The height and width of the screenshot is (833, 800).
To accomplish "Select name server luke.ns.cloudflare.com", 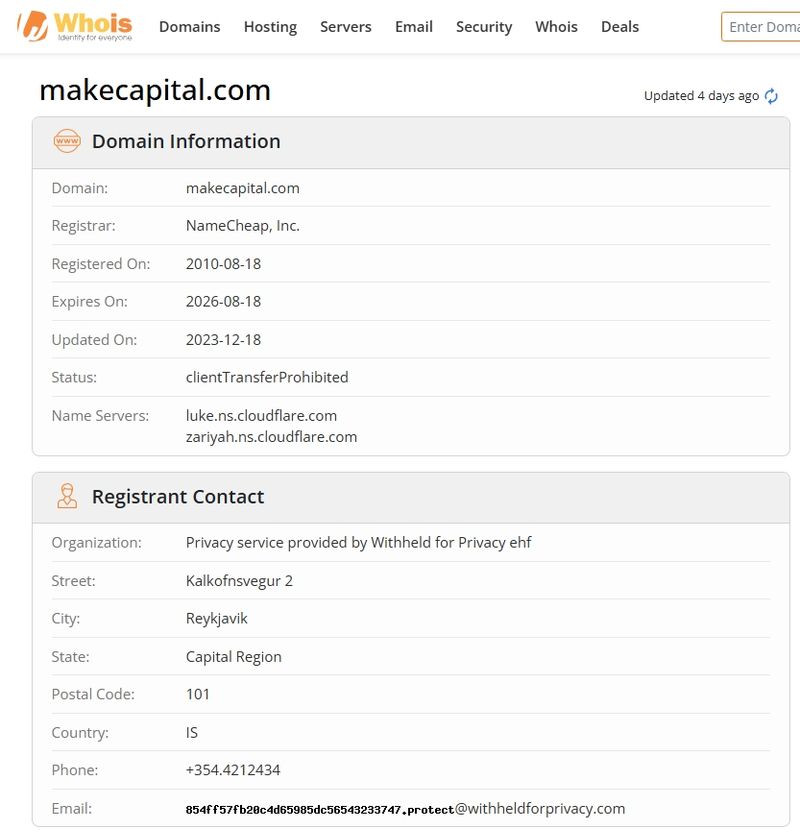I will click(261, 416).
